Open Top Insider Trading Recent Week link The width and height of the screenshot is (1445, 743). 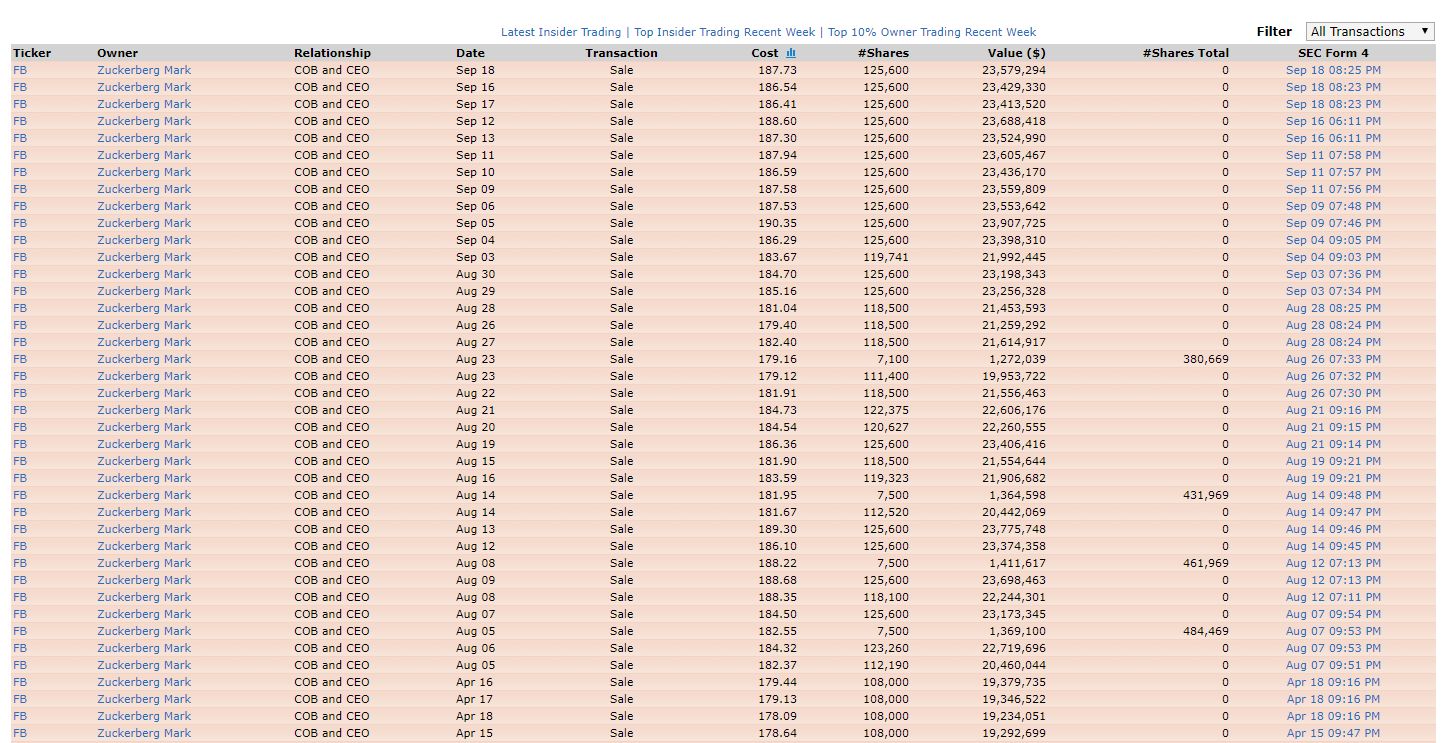pos(724,32)
